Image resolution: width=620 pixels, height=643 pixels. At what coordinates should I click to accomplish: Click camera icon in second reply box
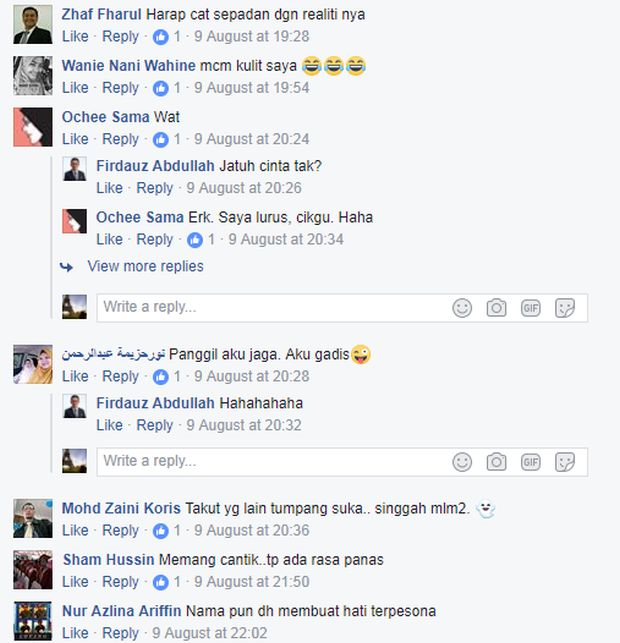(496, 462)
